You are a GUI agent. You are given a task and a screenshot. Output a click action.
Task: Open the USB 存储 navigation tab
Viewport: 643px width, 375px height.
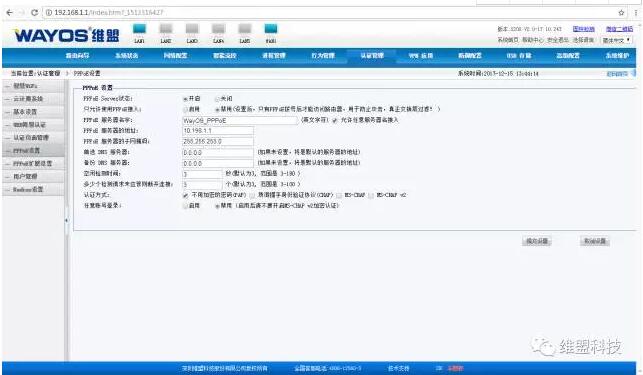[x=519, y=55]
